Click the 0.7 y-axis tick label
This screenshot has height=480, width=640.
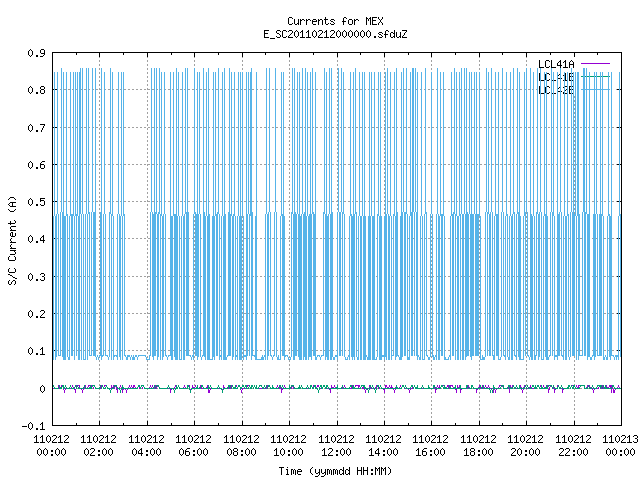[x=36, y=128]
